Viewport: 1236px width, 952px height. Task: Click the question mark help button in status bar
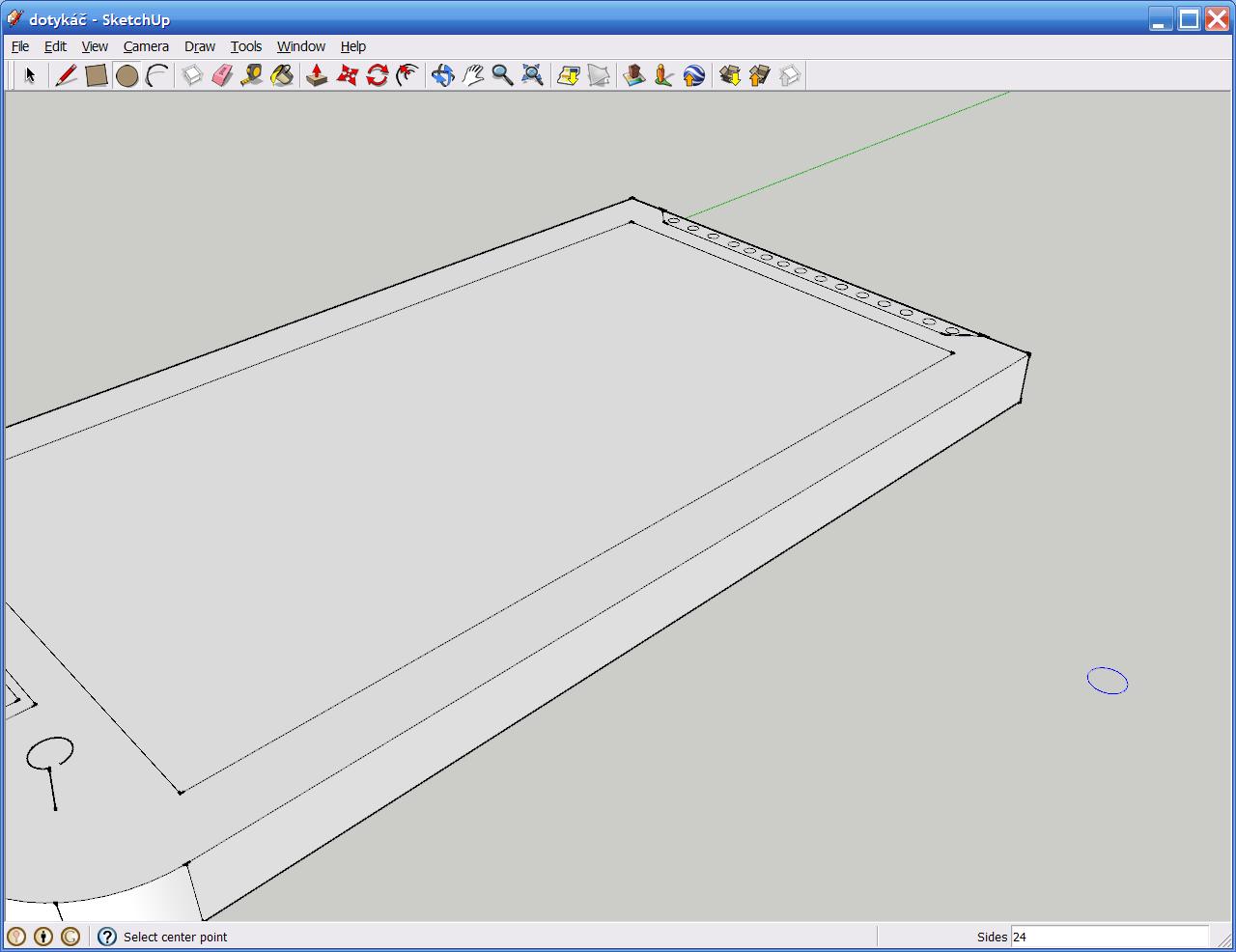[x=107, y=937]
